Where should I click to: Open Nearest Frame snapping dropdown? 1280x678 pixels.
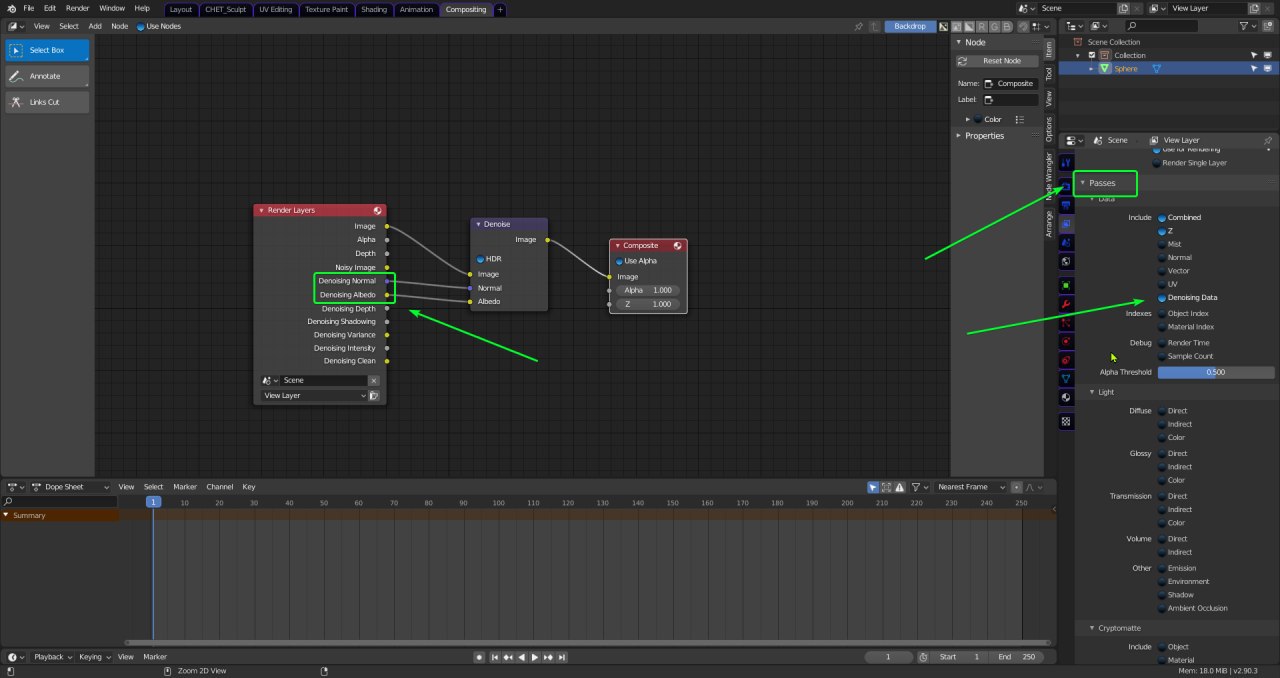click(971, 487)
